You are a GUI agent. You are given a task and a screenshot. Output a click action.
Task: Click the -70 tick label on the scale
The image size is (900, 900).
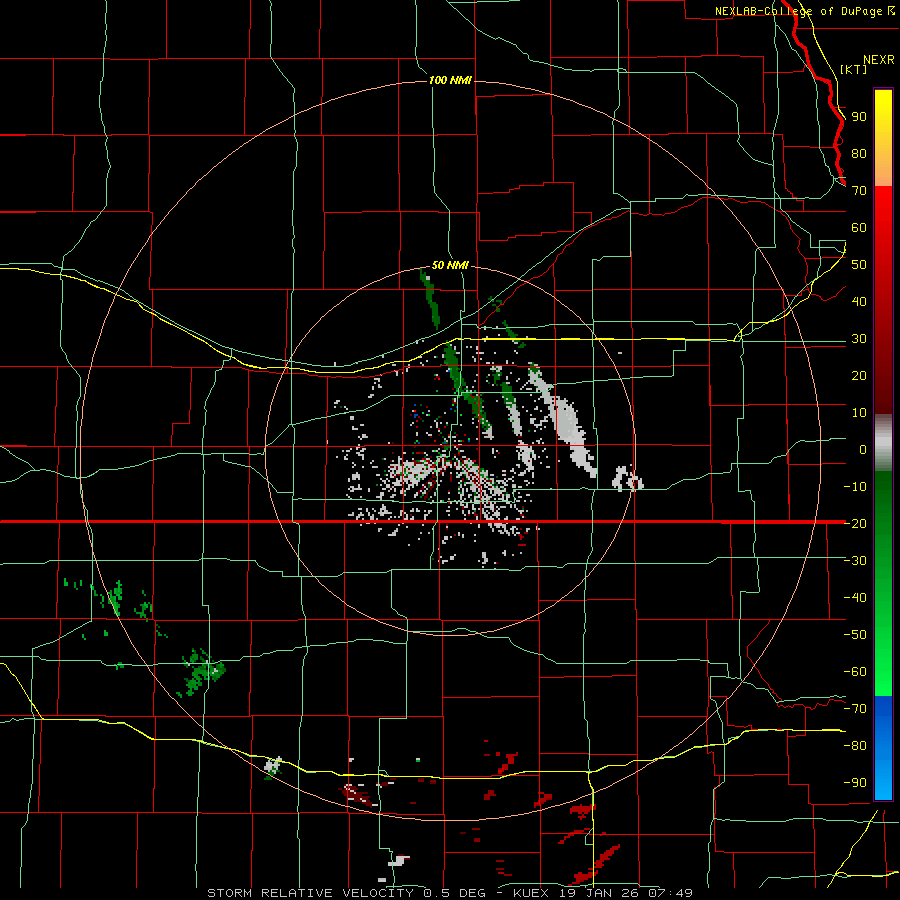pos(855,709)
